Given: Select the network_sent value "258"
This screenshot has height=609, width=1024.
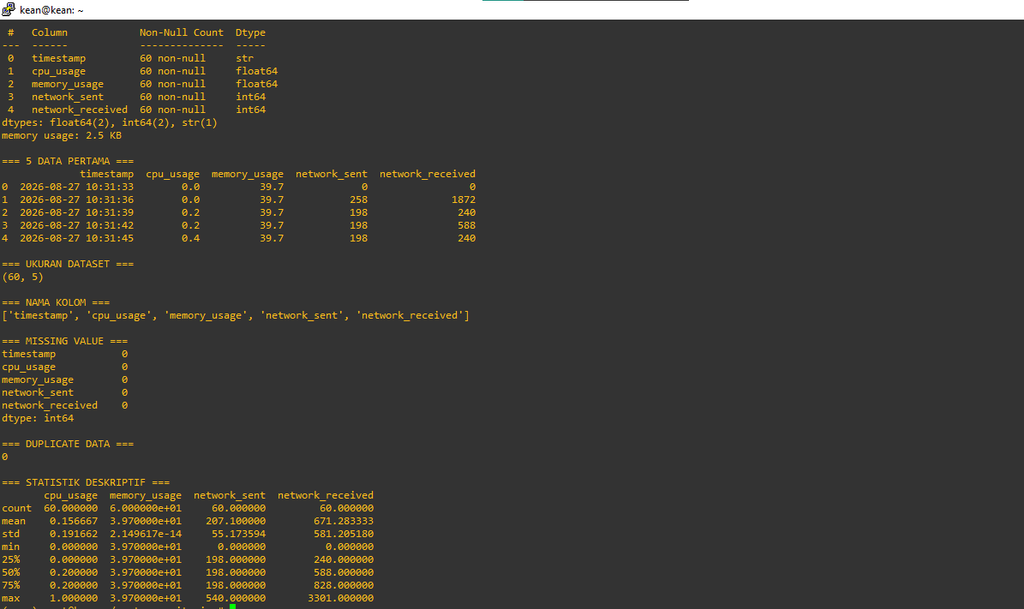Looking at the screenshot, I should pos(359,200).
